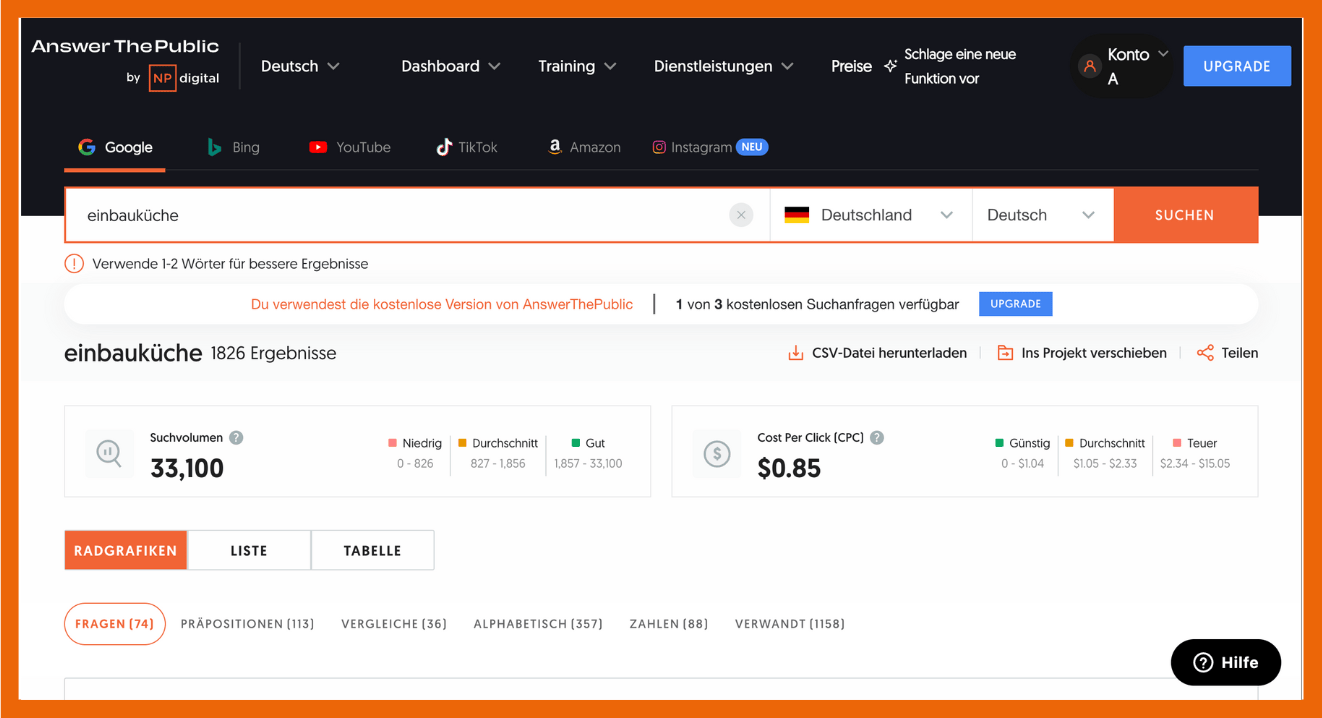Expand the Deutsch search language dropdown

(1041, 215)
